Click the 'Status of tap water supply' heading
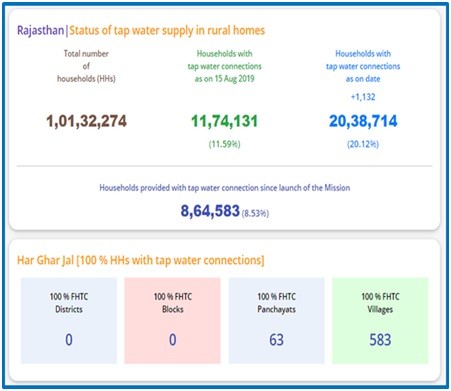Viewport: 451px width, 391px height. tap(167, 30)
